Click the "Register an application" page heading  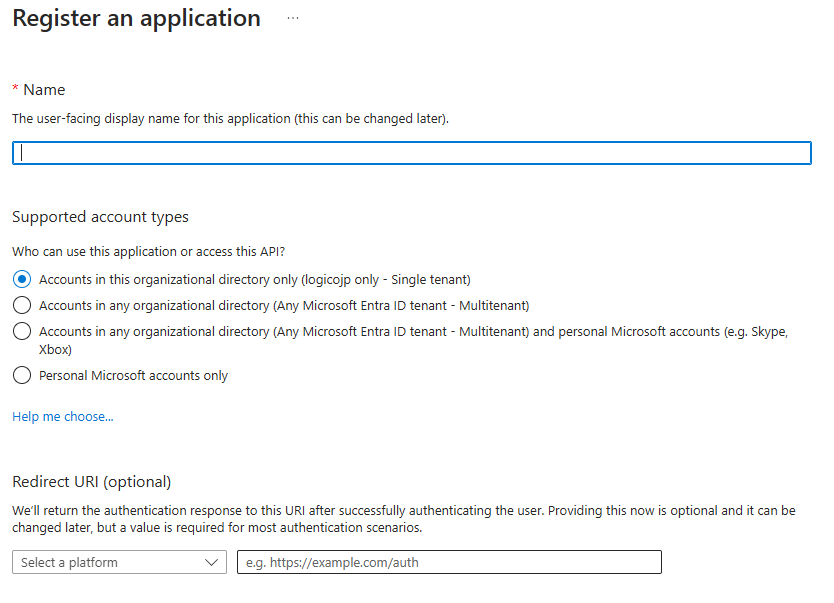click(136, 19)
